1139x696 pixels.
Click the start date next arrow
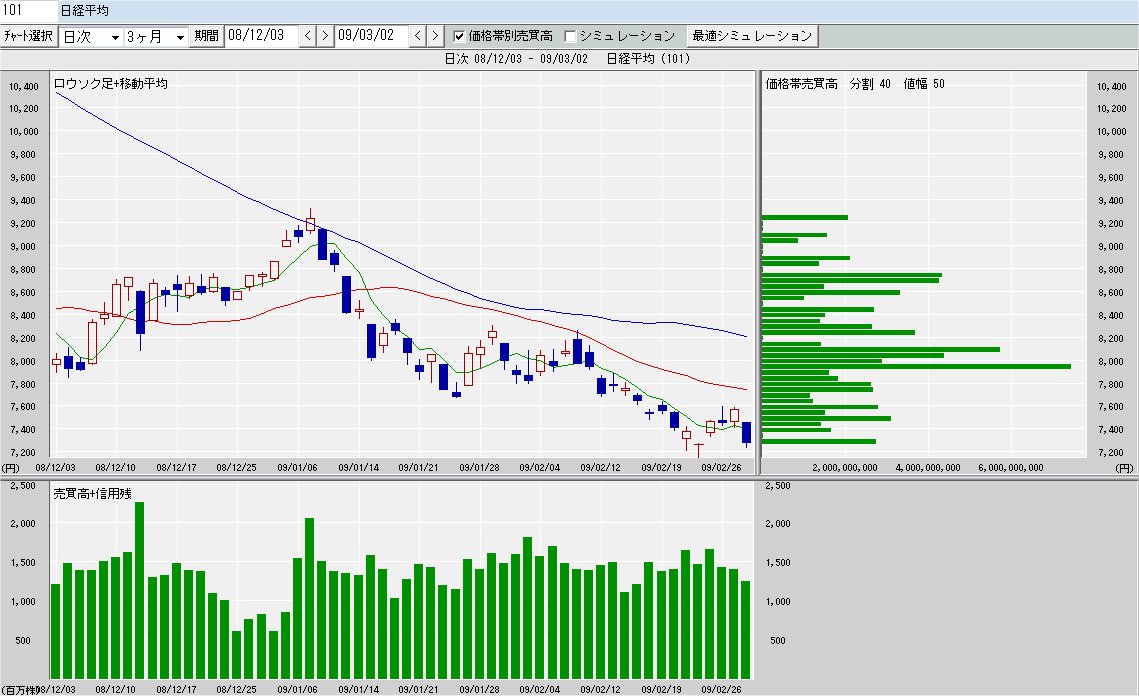tap(324, 36)
